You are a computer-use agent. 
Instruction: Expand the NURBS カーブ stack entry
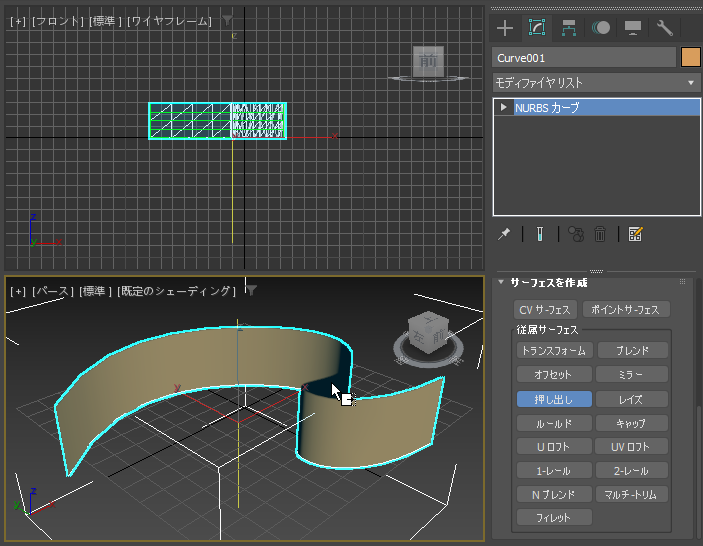pyautogui.click(x=503, y=107)
